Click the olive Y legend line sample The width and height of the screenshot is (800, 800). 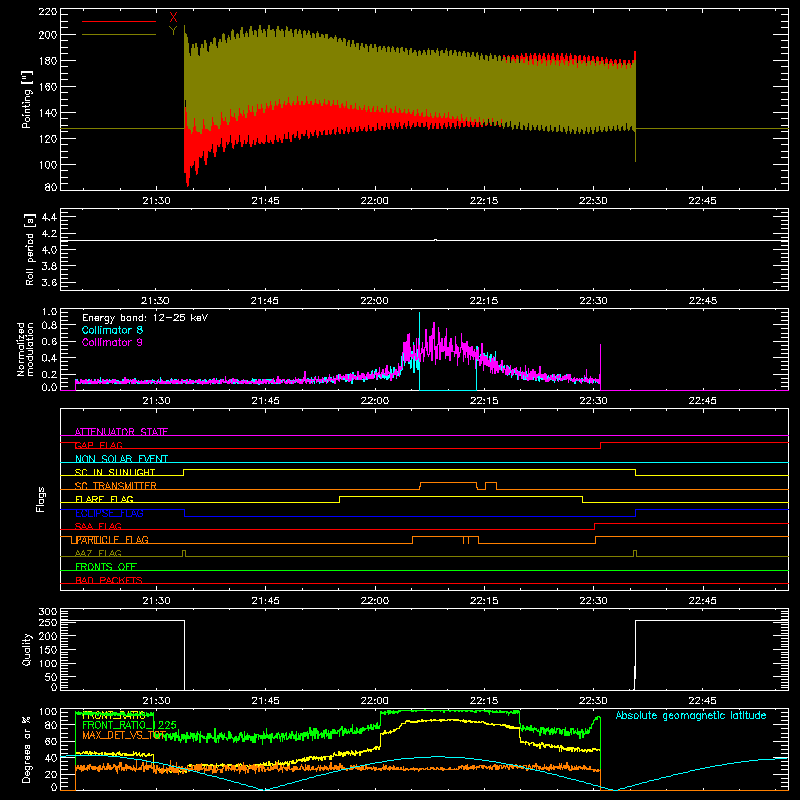click(119, 35)
